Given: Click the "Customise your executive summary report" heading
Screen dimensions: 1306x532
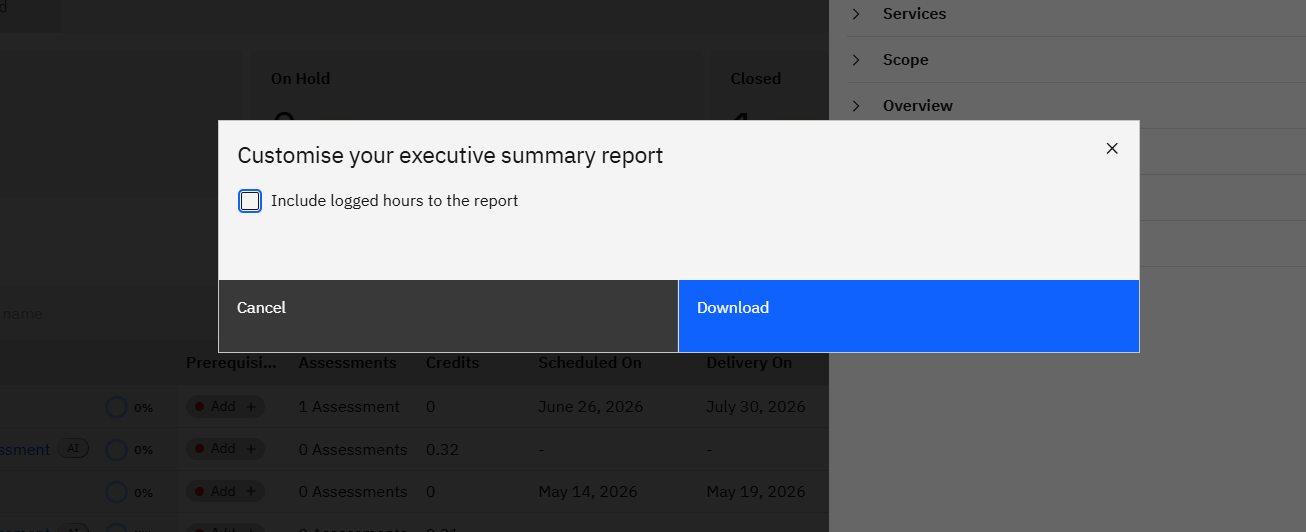Looking at the screenshot, I should (450, 156).
